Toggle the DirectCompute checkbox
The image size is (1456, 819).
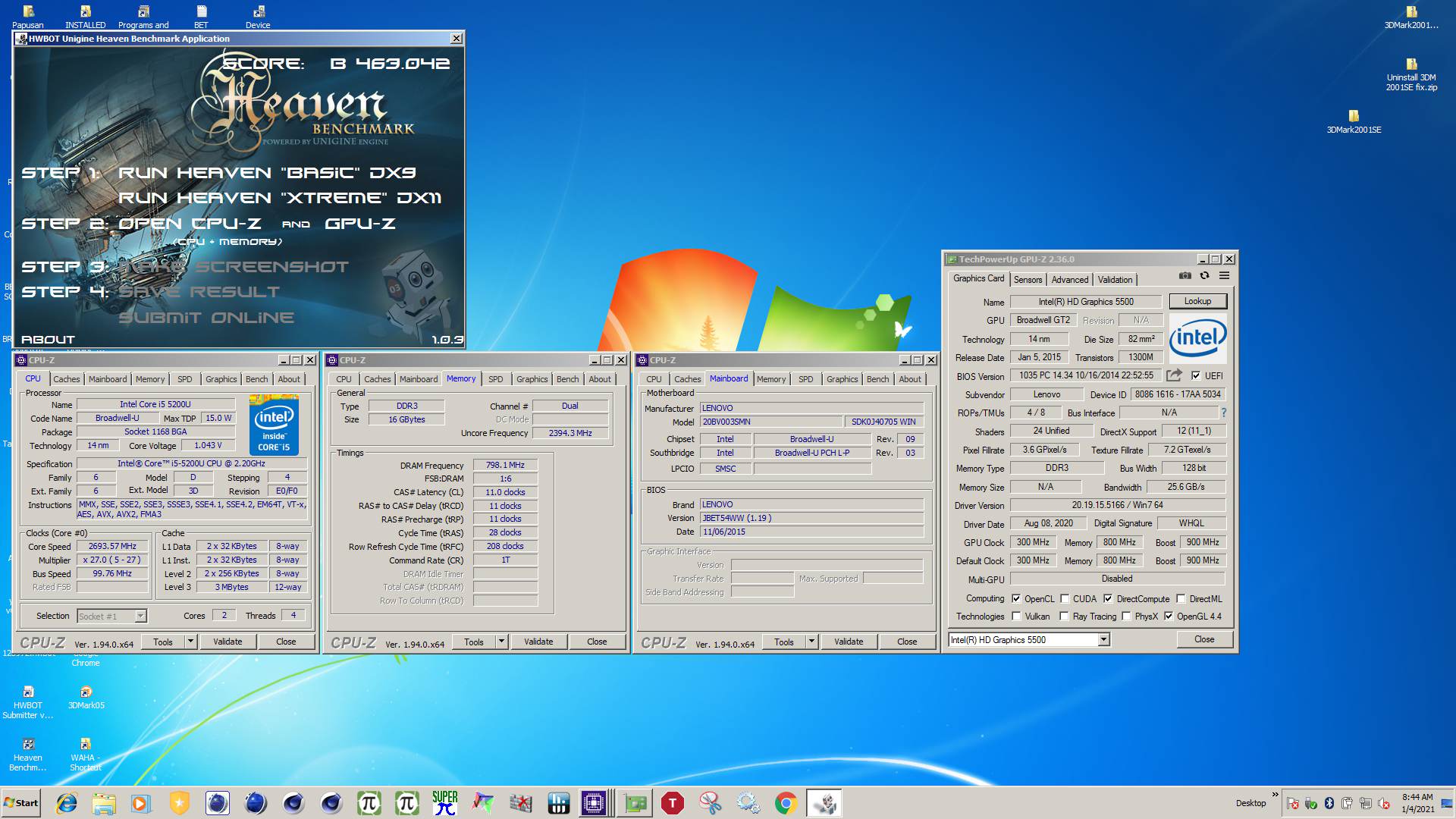pyautogui.click(x=1108, y=598)
